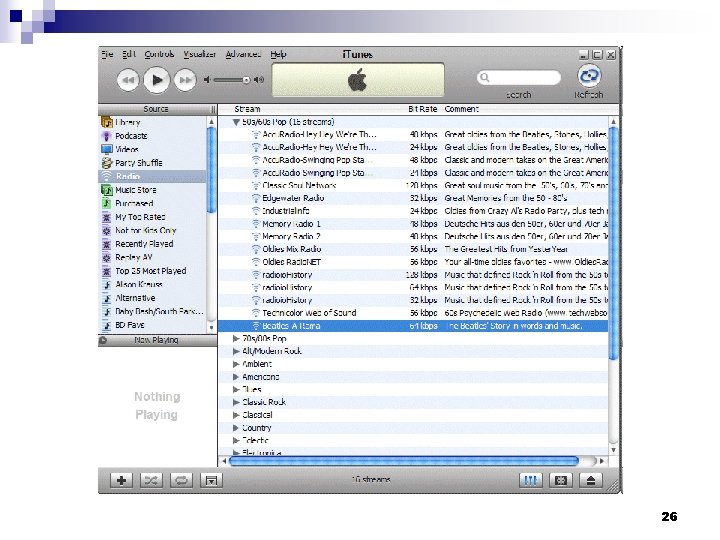Select Videos in the Source list
The height and width of the screenshot is (540, 720).
152,149
